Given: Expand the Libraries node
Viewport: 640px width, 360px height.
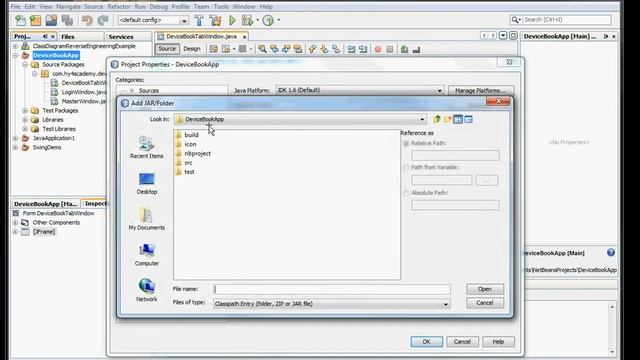Looking at the screenshot, I should tap(25, 120).
